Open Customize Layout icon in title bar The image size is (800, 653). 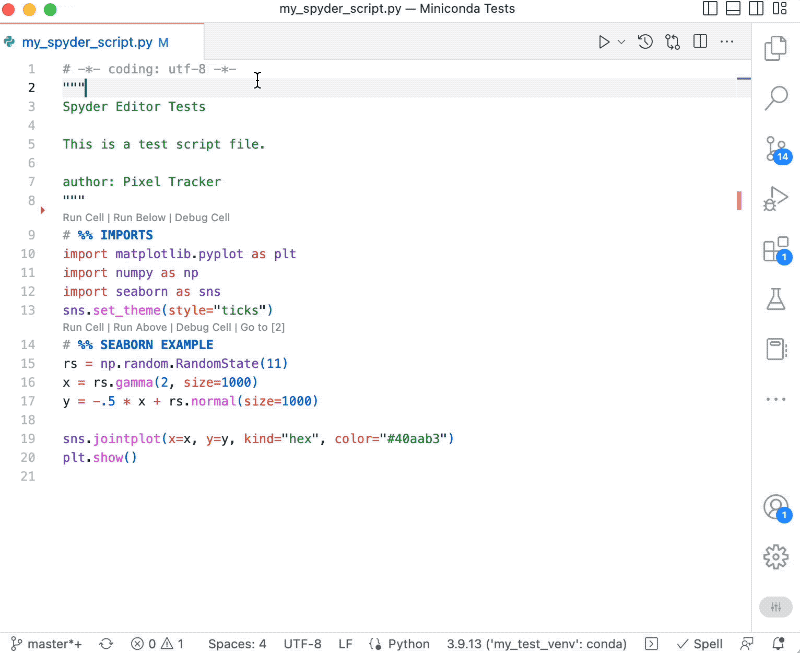(779, 9)
